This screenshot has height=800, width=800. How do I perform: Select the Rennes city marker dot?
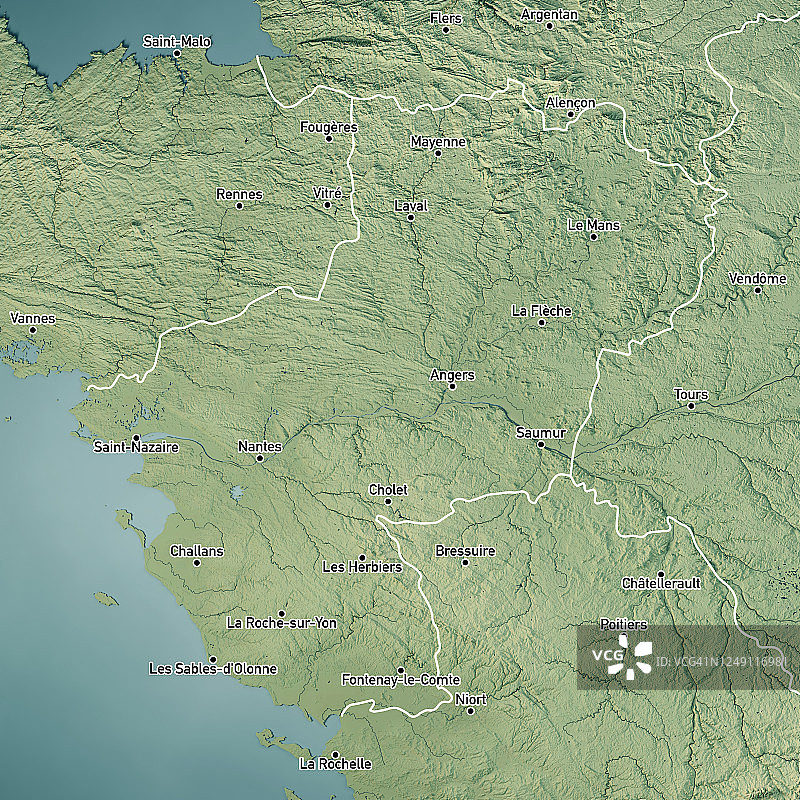coord(239,206)
